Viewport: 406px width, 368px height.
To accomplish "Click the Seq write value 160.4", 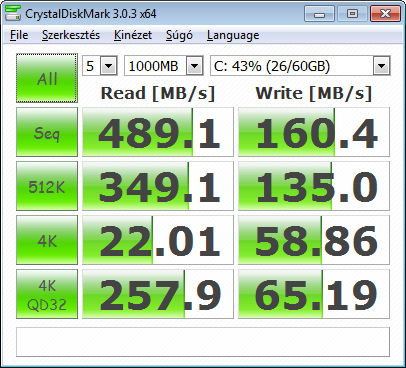I will click(x=314, y=132).
